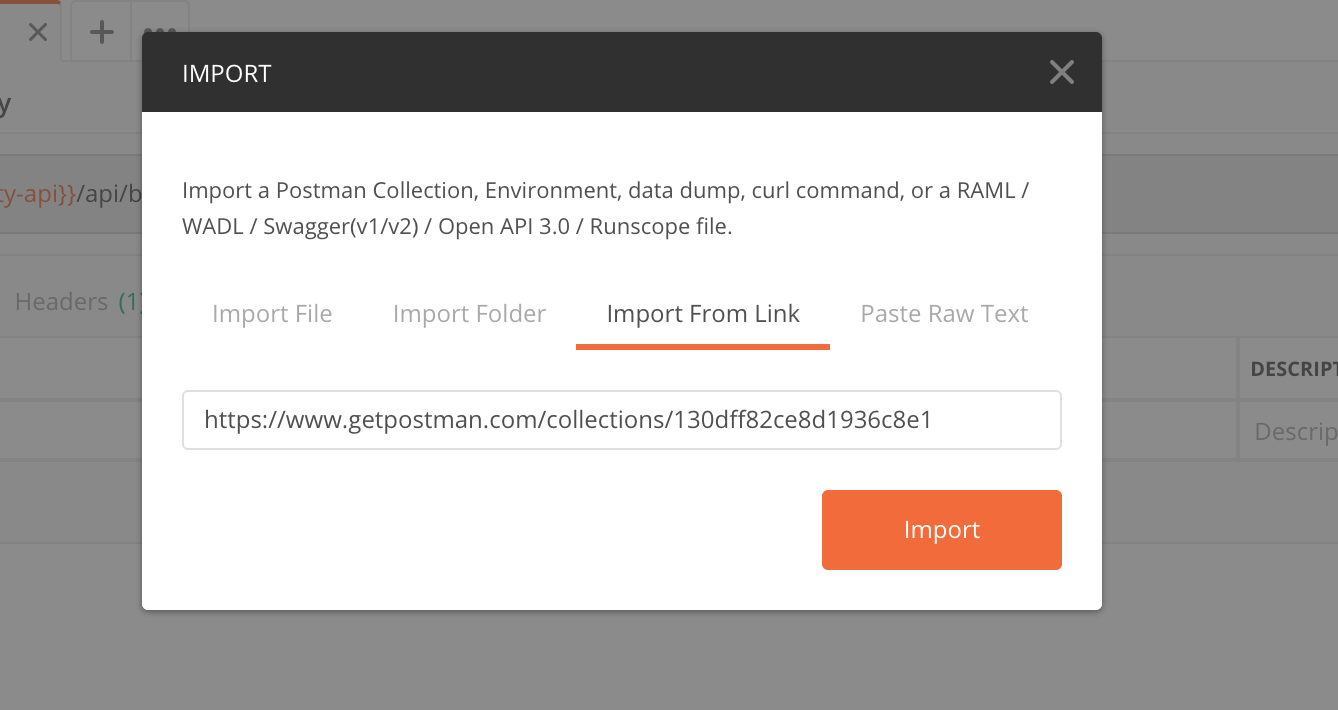
Task: Switch to the Import File tab
Action: pos(271,313)
